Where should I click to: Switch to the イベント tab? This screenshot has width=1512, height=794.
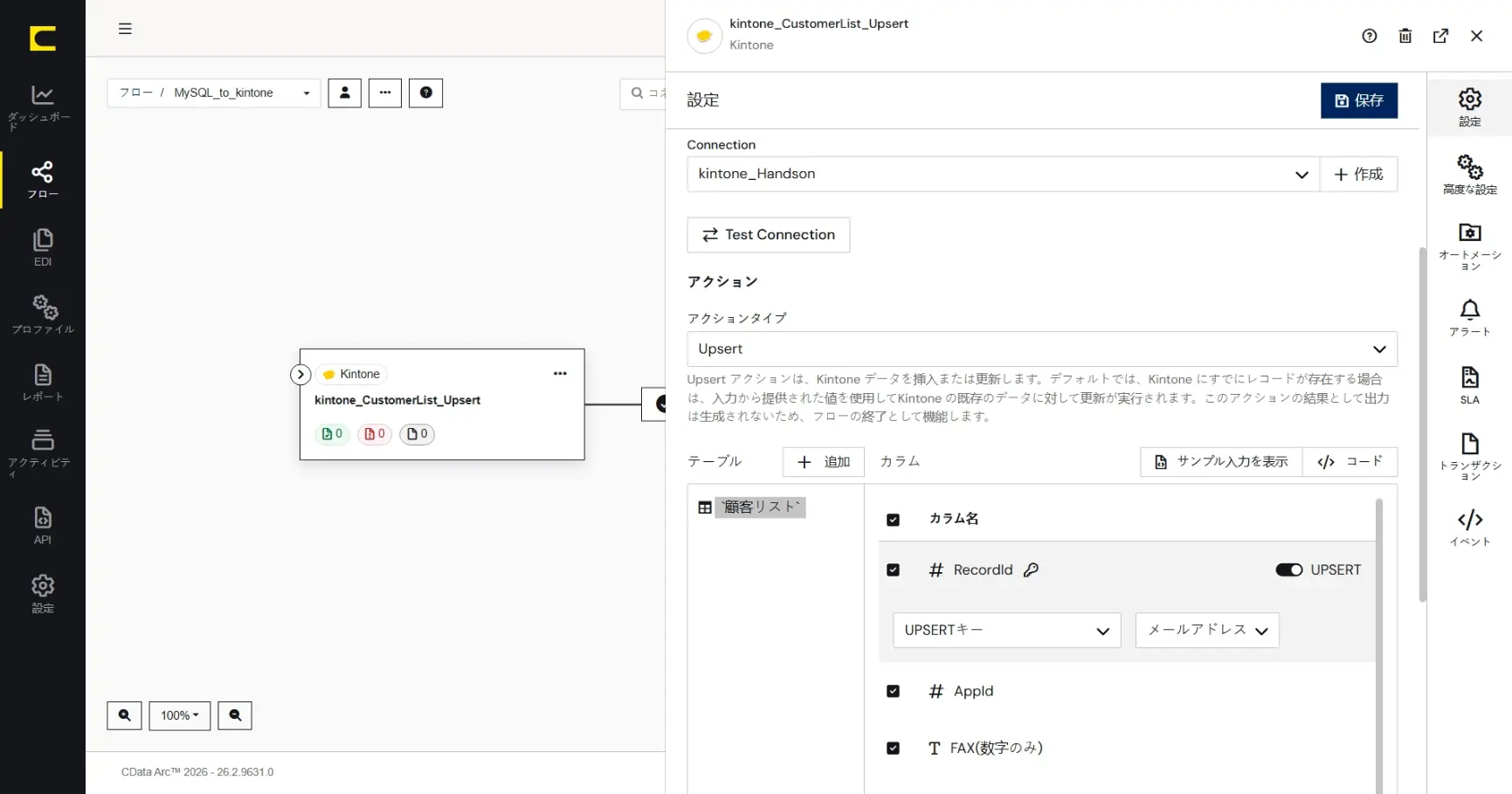tap(1470, 528)
